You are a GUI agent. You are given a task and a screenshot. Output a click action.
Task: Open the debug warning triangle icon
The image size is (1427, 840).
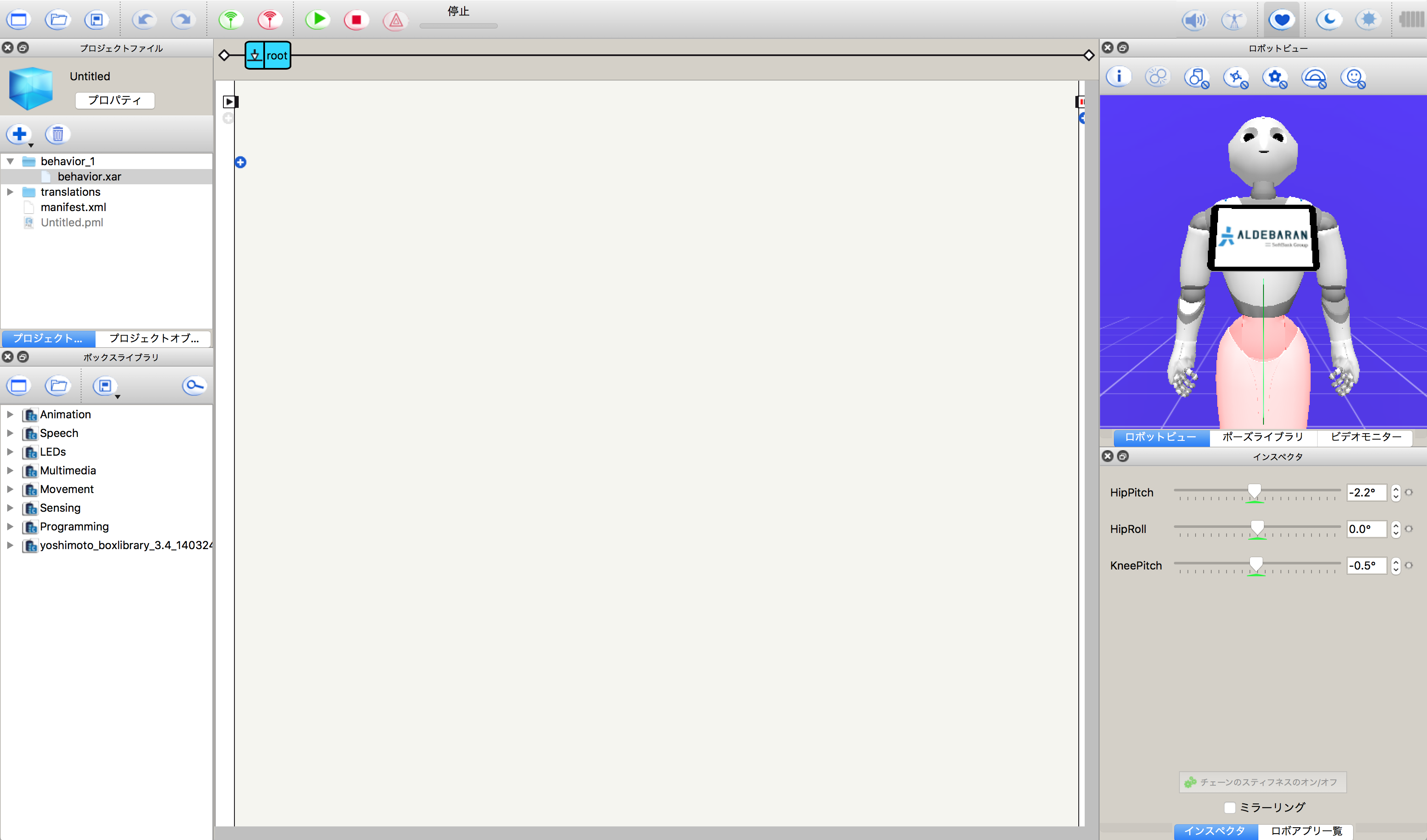[x=396, y=20]
